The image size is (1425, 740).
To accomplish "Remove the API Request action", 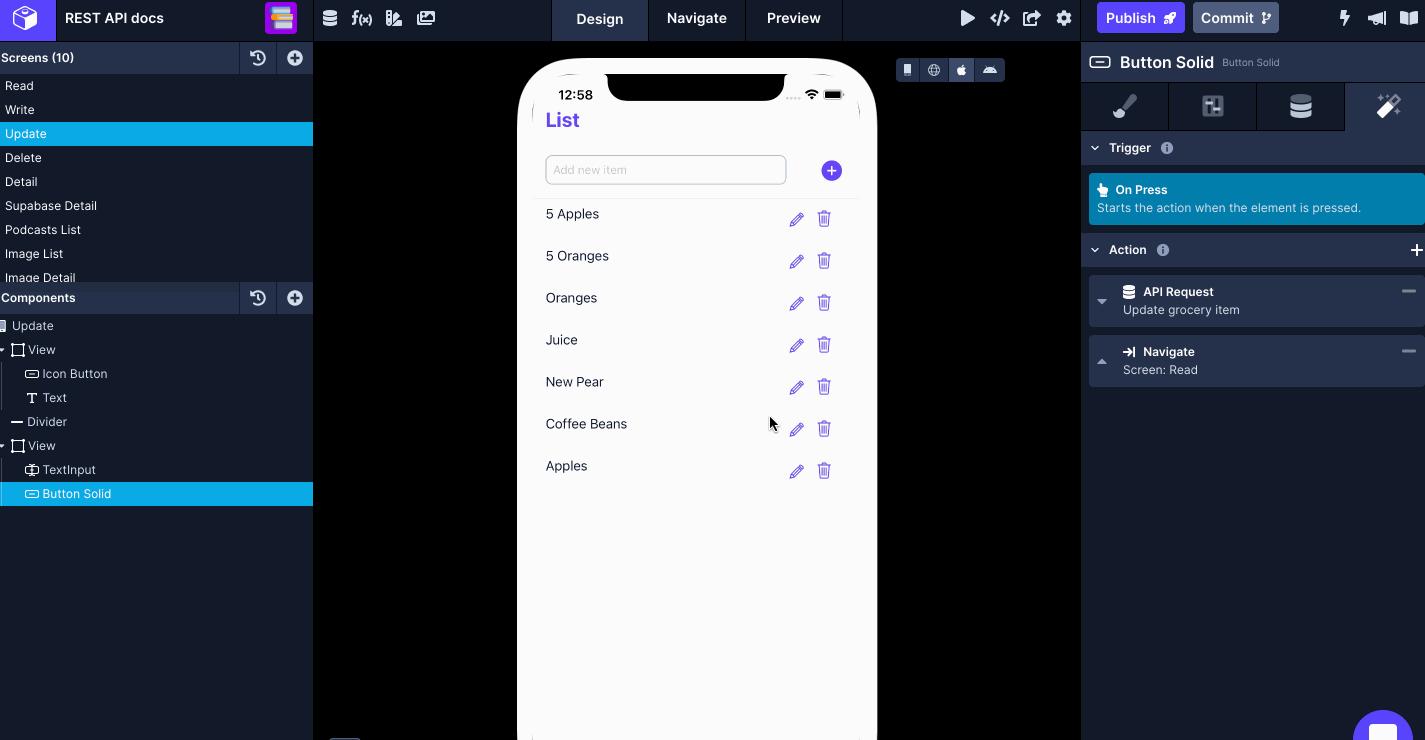I will point(1409,291).
